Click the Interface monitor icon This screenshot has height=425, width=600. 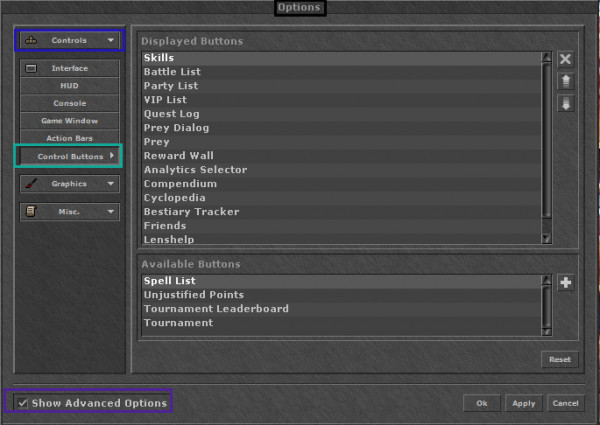point(31,68)
